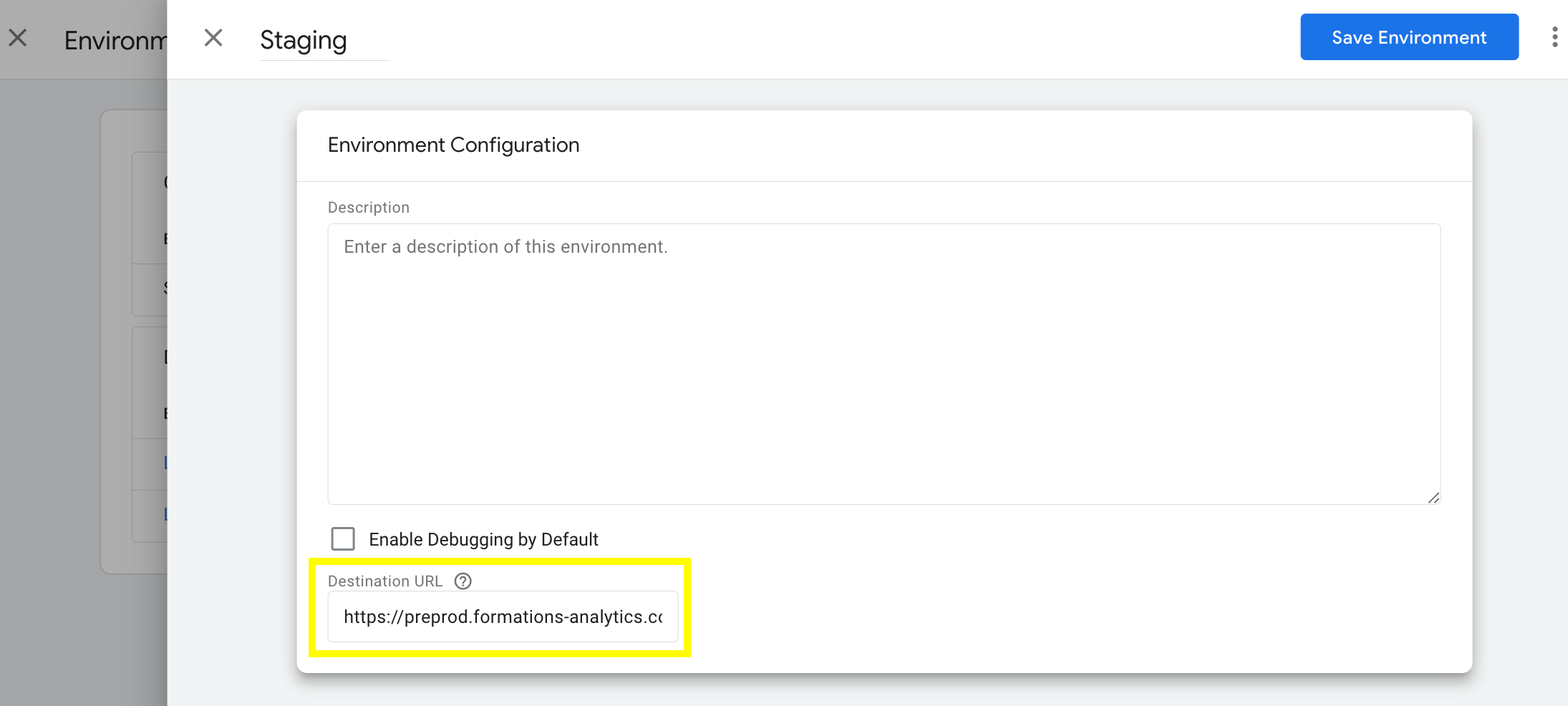The width and height of the screenshot is (1568, 706).
Task: Tick the Enable Debugging by Default checkbox
Action: [x=343, y=538]
